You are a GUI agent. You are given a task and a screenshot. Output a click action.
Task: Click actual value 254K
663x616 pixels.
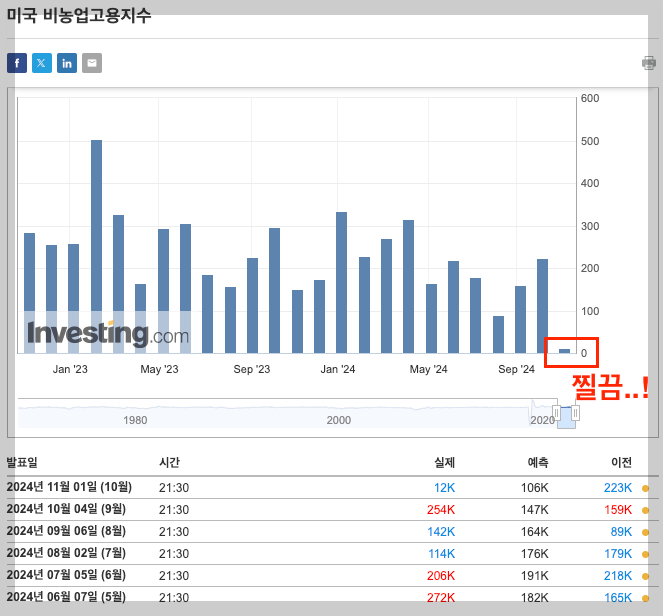point(441,510)
